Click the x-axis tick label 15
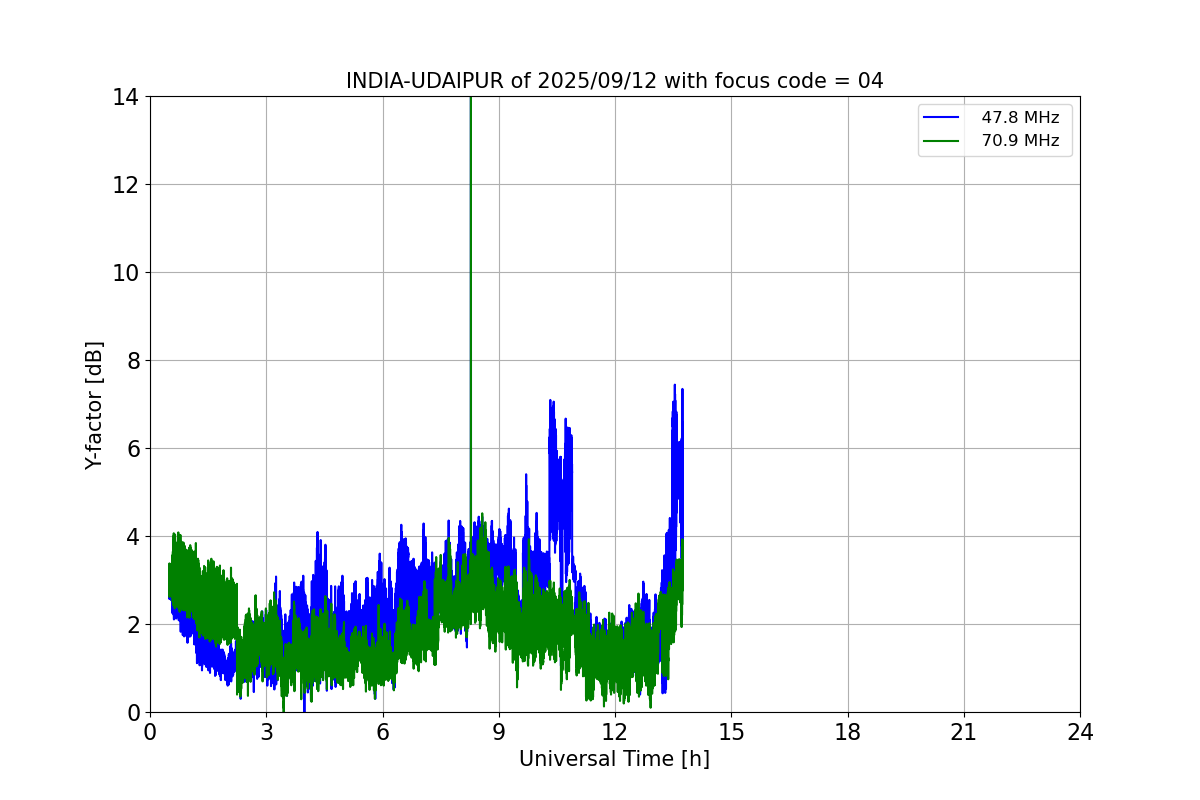This screenshot has height=800, width=1200. tap(731, 732)
